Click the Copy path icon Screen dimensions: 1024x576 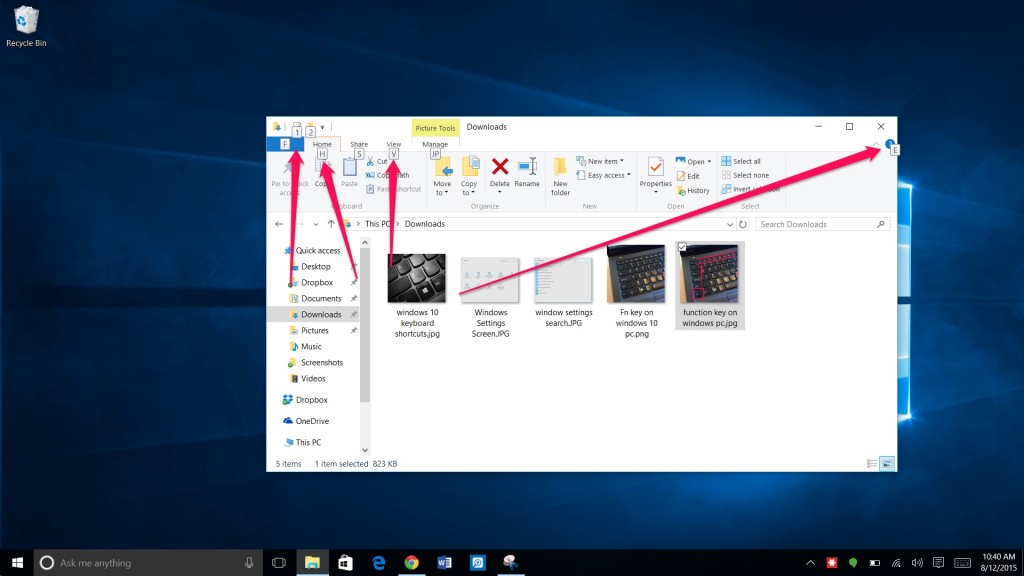tap(392, 175)
